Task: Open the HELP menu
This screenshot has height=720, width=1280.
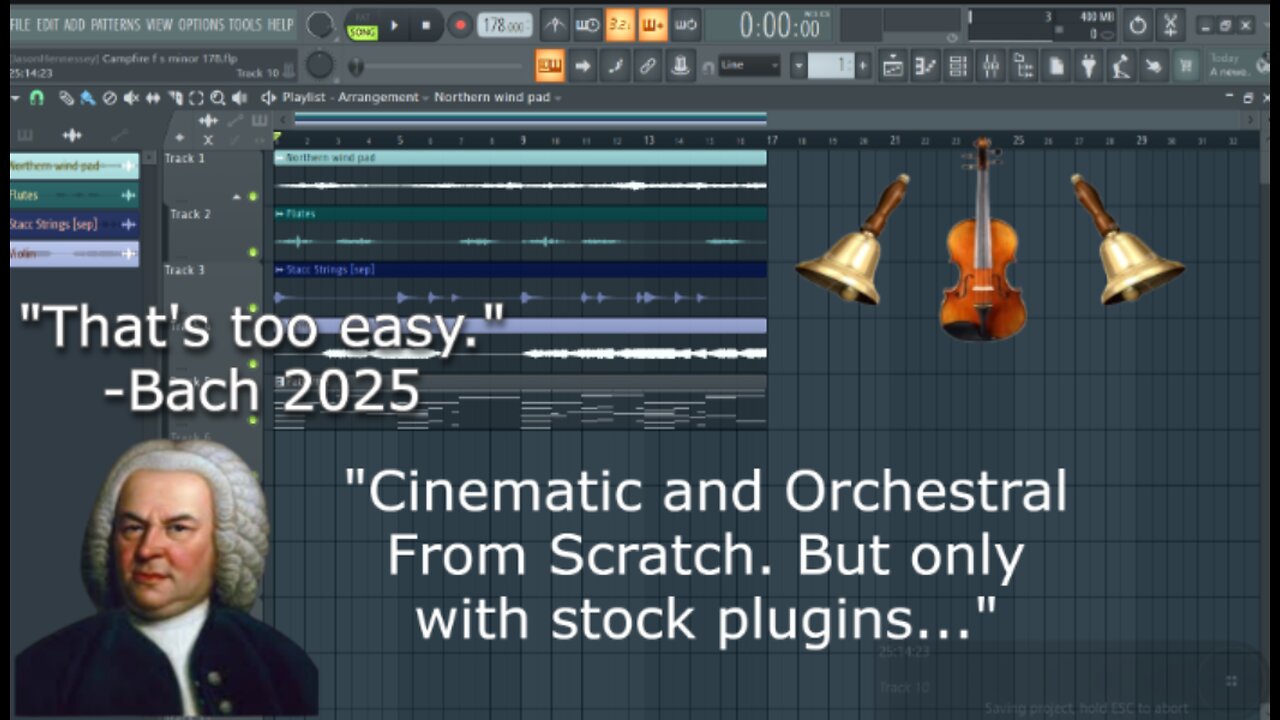Action: 281,24
